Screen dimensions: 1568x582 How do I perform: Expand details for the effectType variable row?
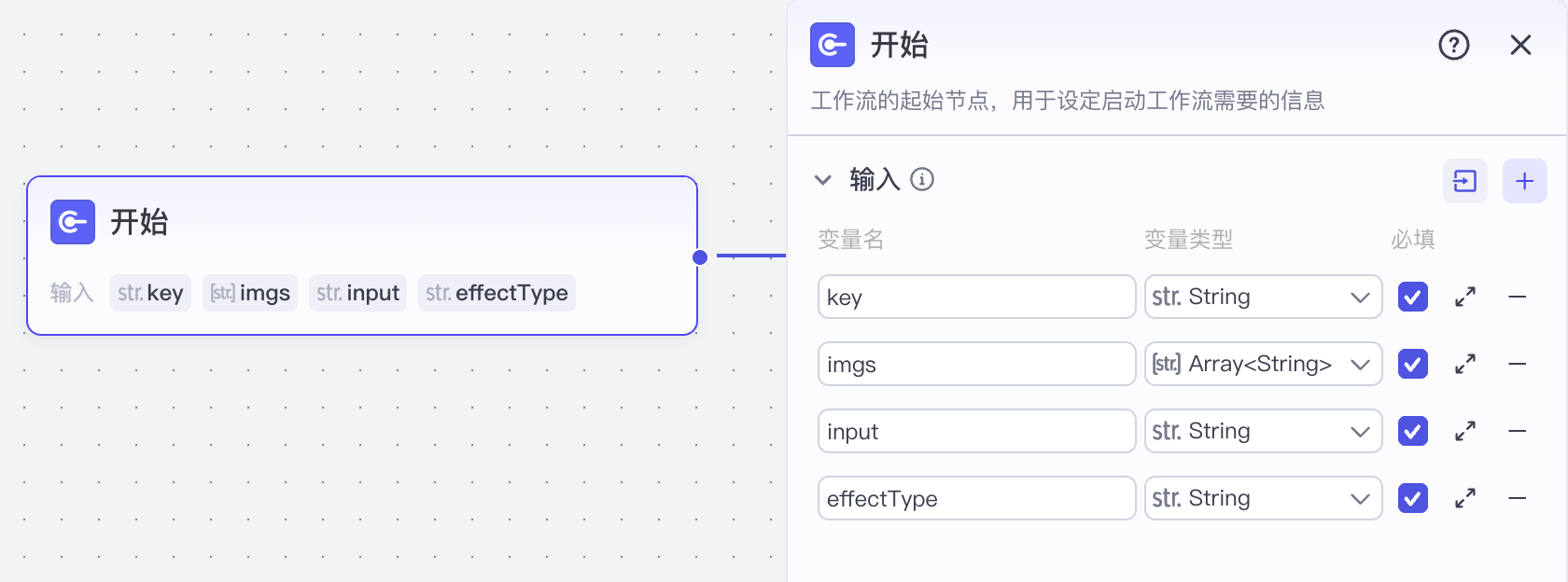click(x=1464, y=498)
